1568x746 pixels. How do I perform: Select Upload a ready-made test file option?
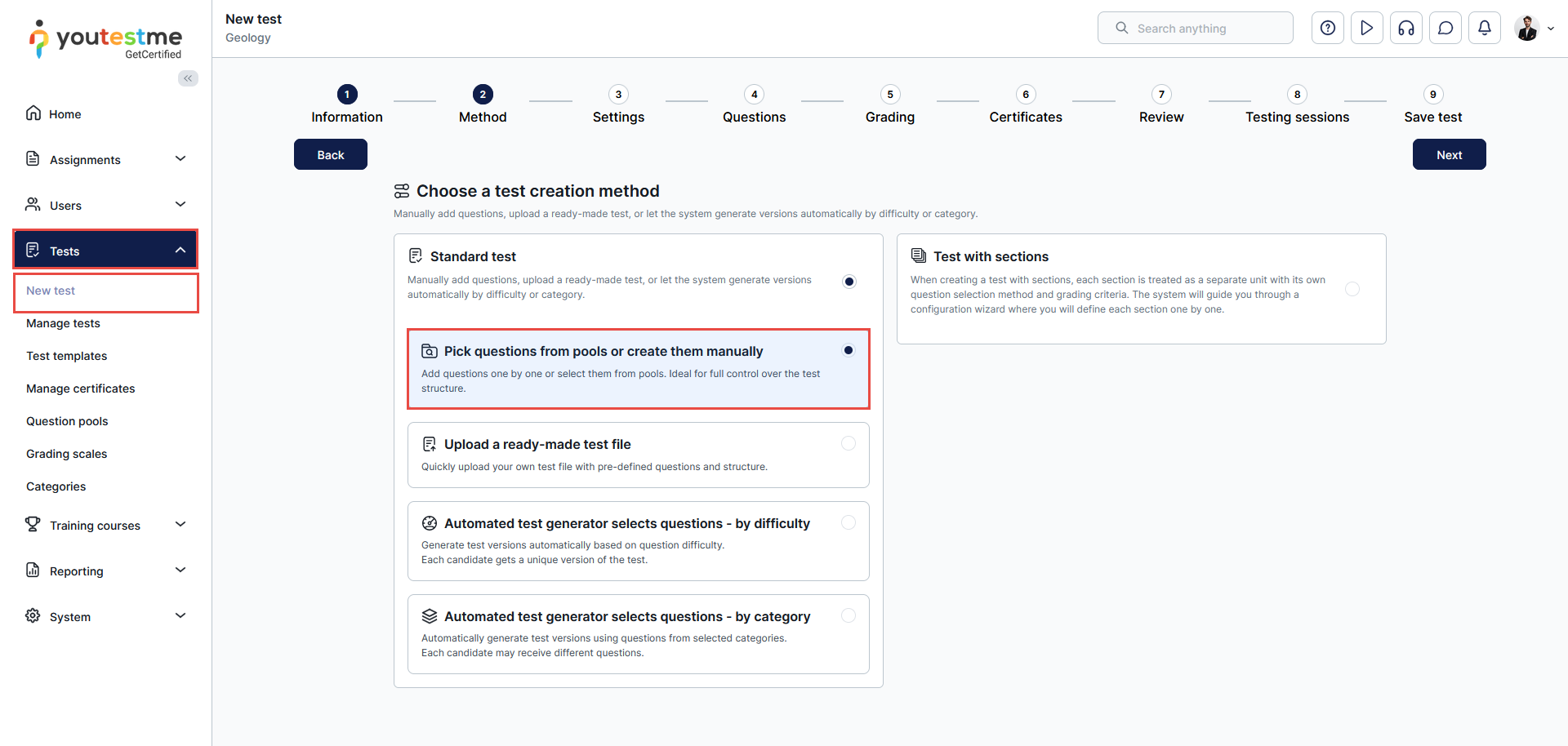click(x=848, y=443)
